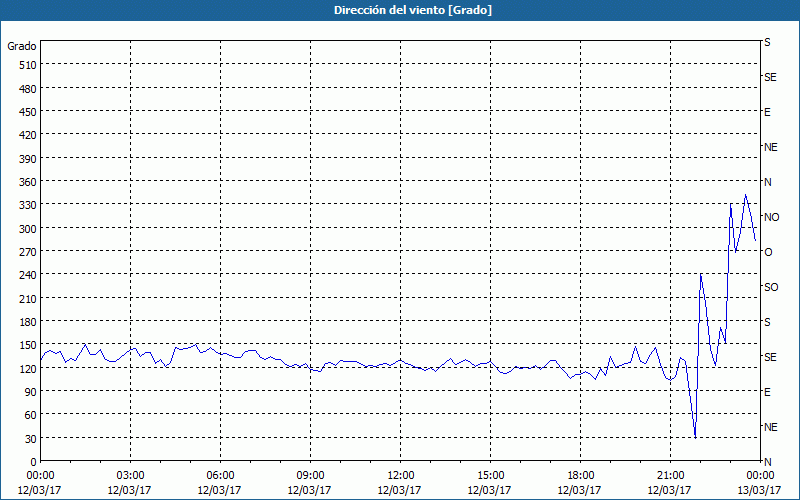Screen dimensions: 800x500
Task: Click the 'E' compass label level with 90
Action: [767, 392]
